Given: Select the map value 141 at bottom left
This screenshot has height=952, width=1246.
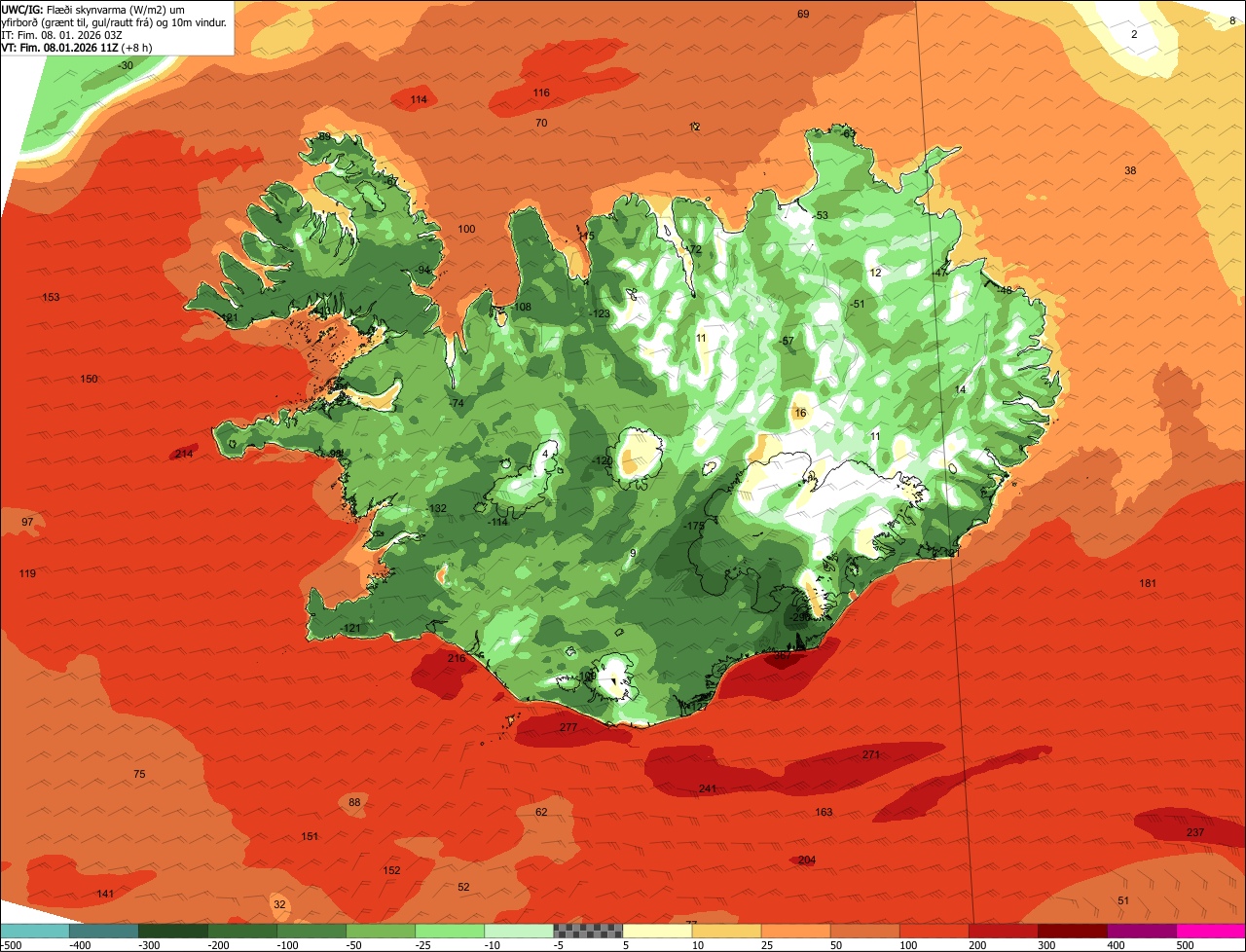Looking at the screenshot, I should (x=105, y=895).
